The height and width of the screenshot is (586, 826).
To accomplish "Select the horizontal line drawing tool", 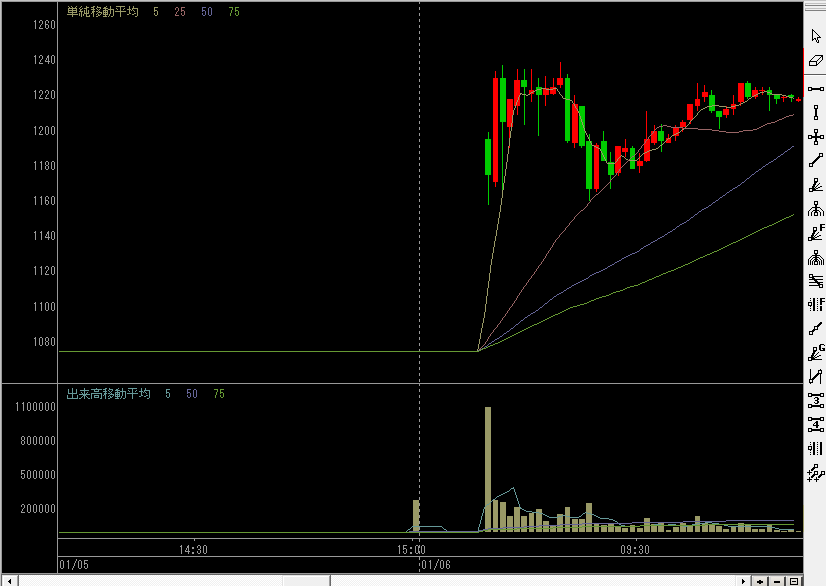I will (815, 89).
